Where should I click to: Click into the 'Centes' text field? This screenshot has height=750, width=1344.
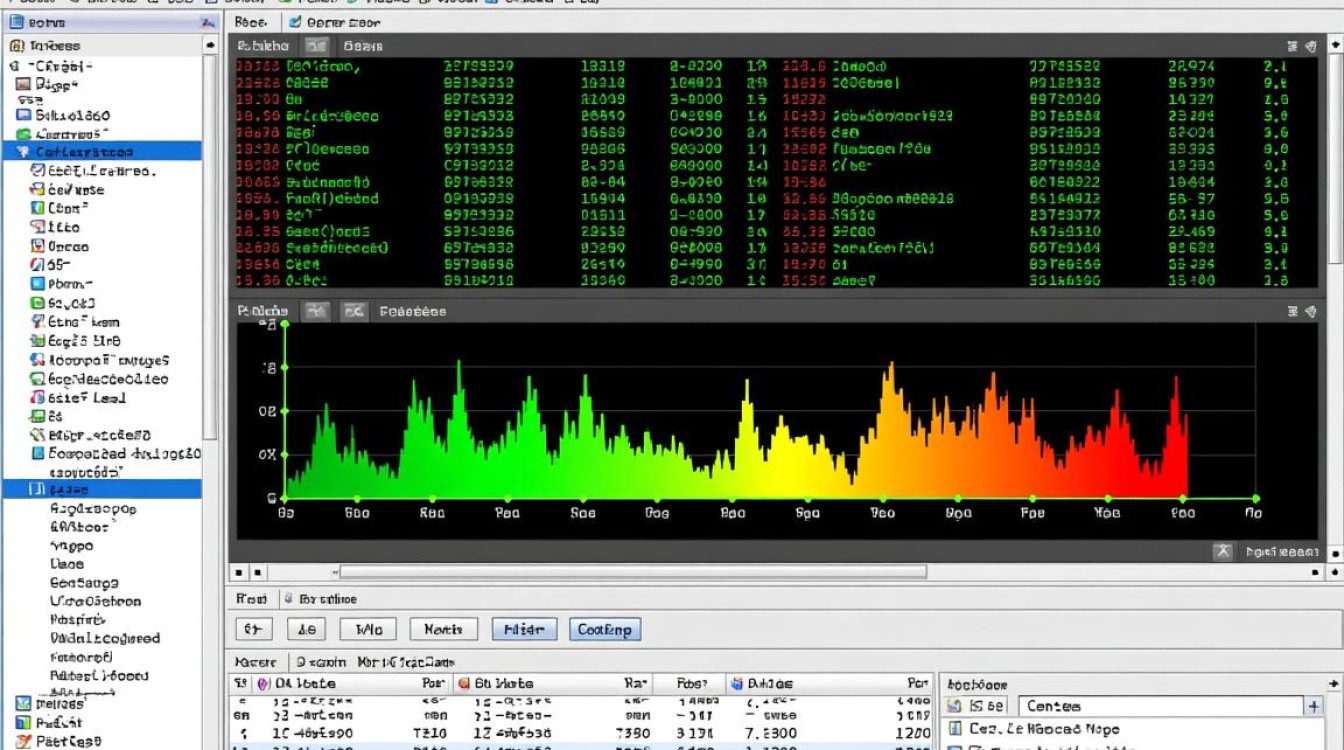click(1161, 706)
